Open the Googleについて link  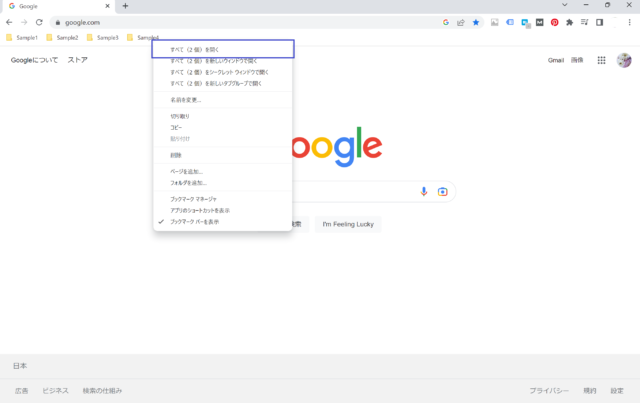(34, 60)
